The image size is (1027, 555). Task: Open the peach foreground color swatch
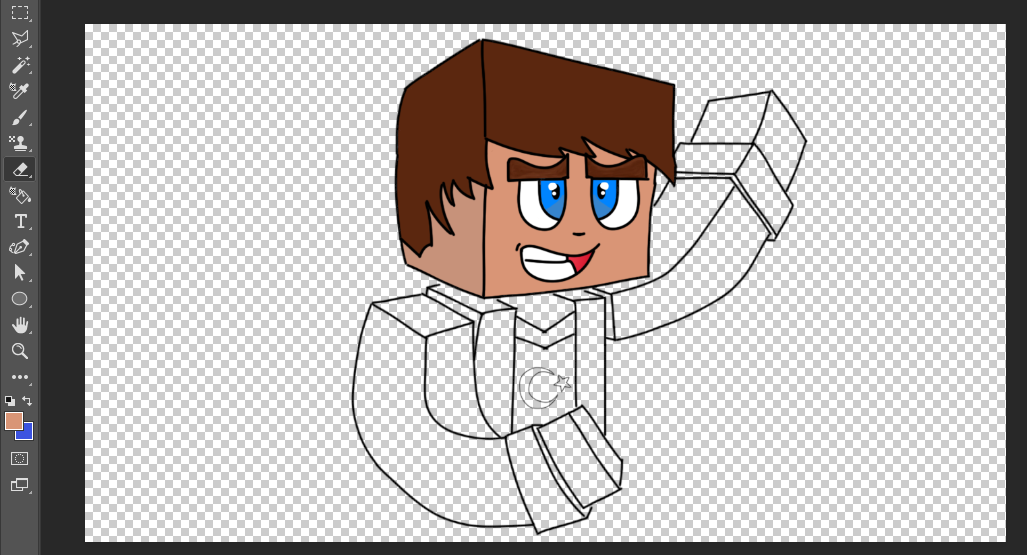click(x=14, y=421)
